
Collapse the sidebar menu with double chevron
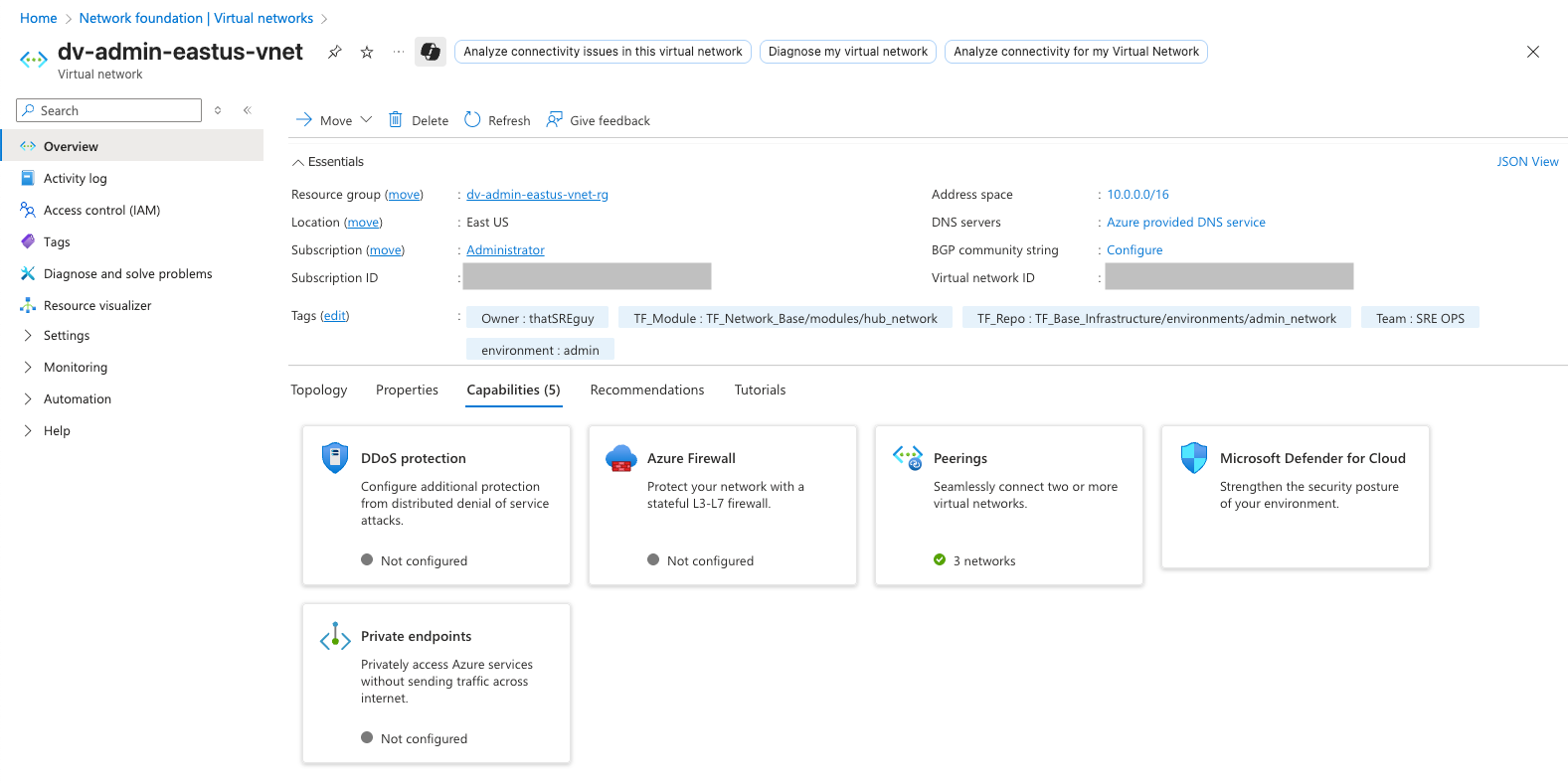[x=248, y=110]
